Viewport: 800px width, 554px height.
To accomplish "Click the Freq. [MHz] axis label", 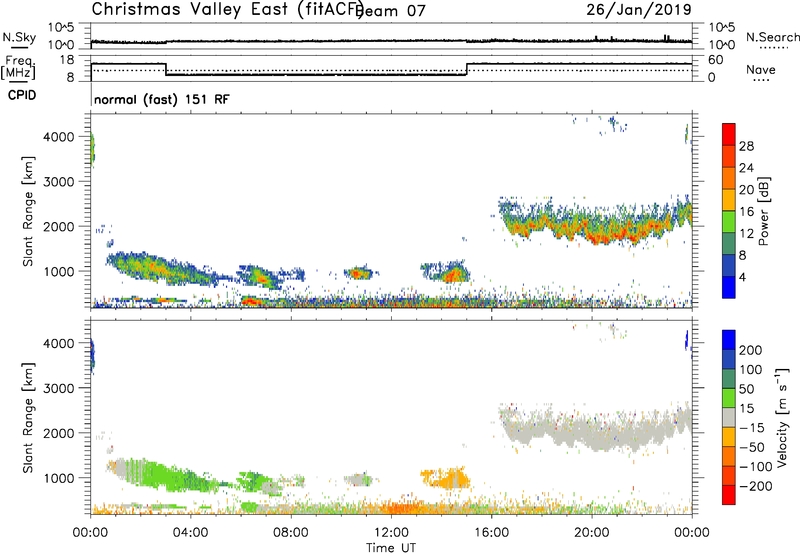I will (18, 67).
